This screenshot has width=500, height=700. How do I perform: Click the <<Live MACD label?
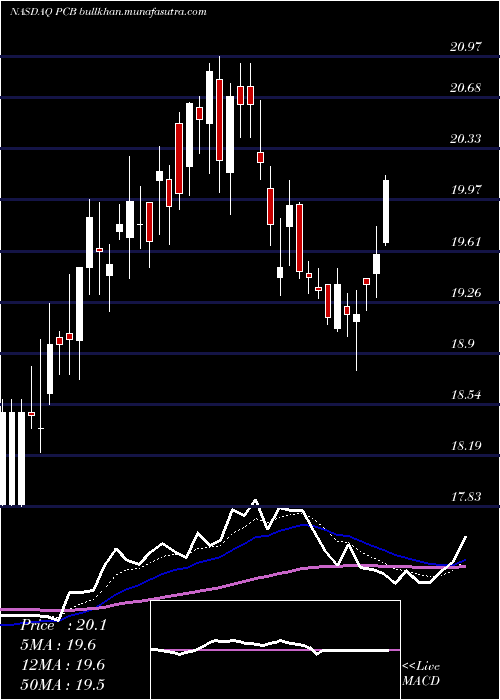coord(421,674)
